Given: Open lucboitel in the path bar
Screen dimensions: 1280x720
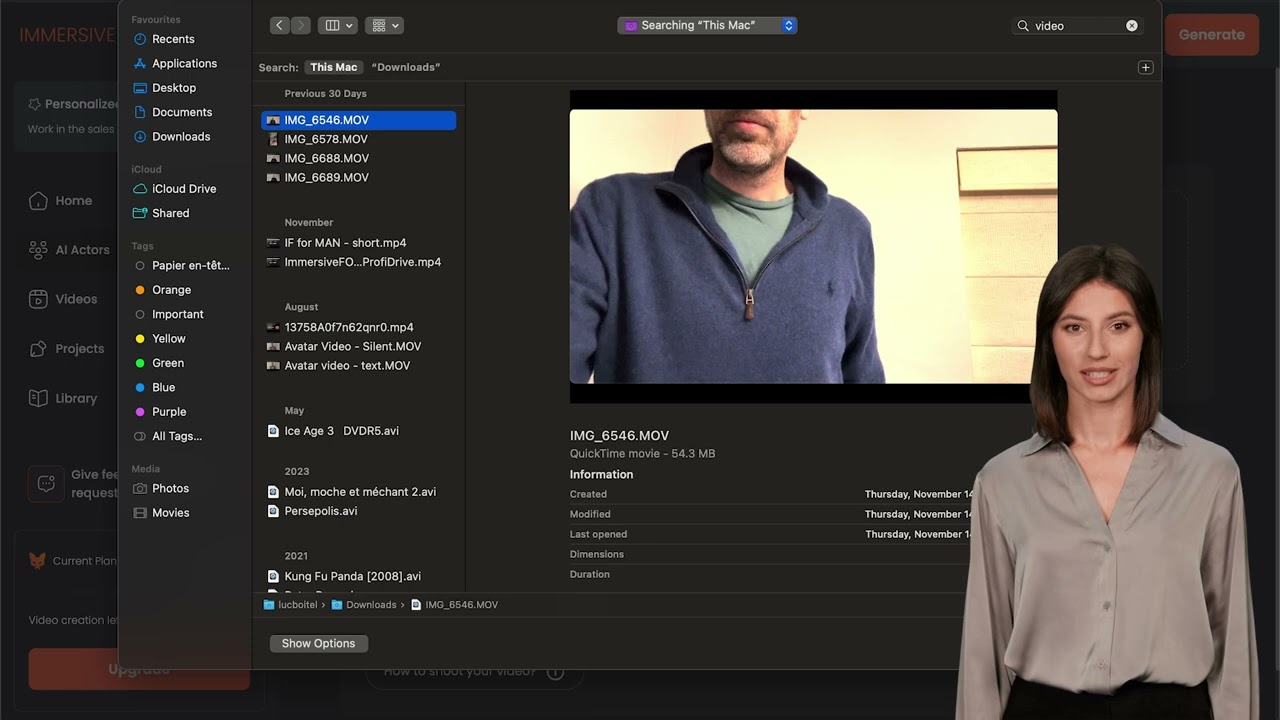Looking at the screenshot, I should click(289, 605).
